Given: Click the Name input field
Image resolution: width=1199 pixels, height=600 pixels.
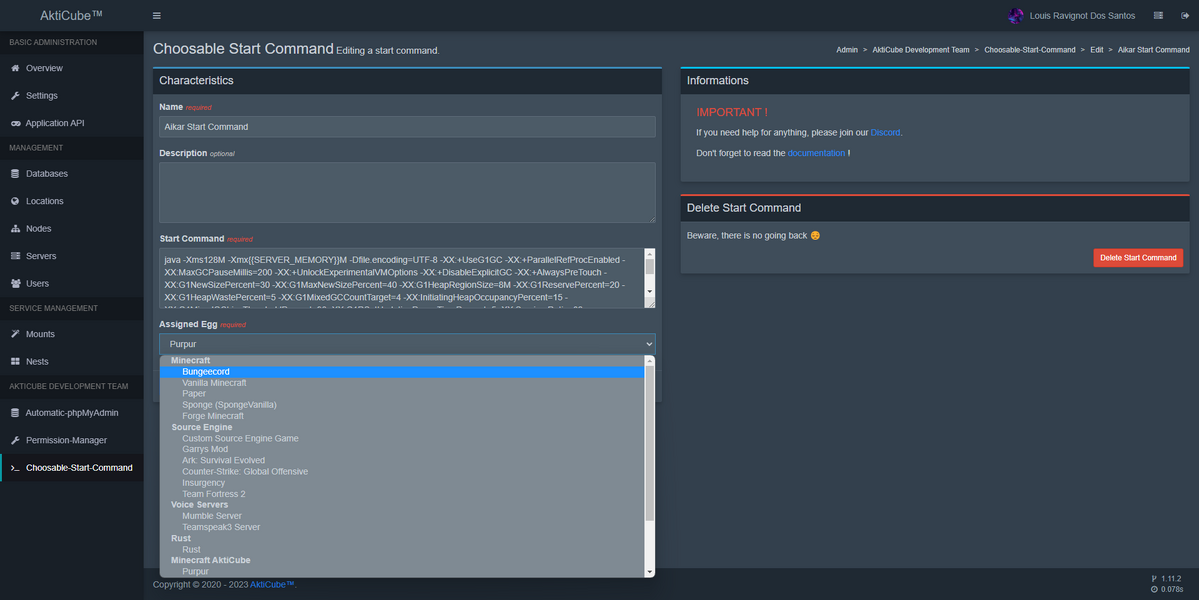Looking at the screenshot, I should [x=407, y=127].
